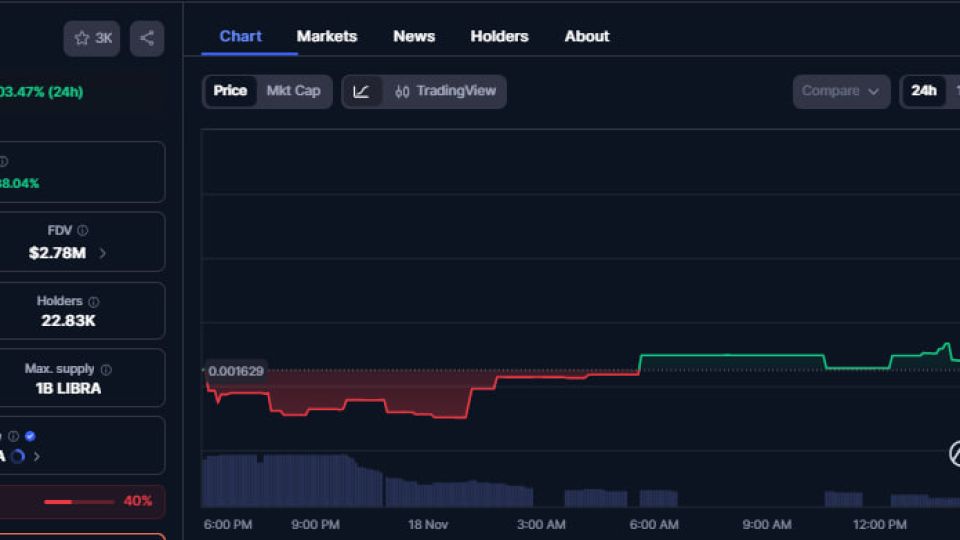Open the Markets tab

click(326, 36)
